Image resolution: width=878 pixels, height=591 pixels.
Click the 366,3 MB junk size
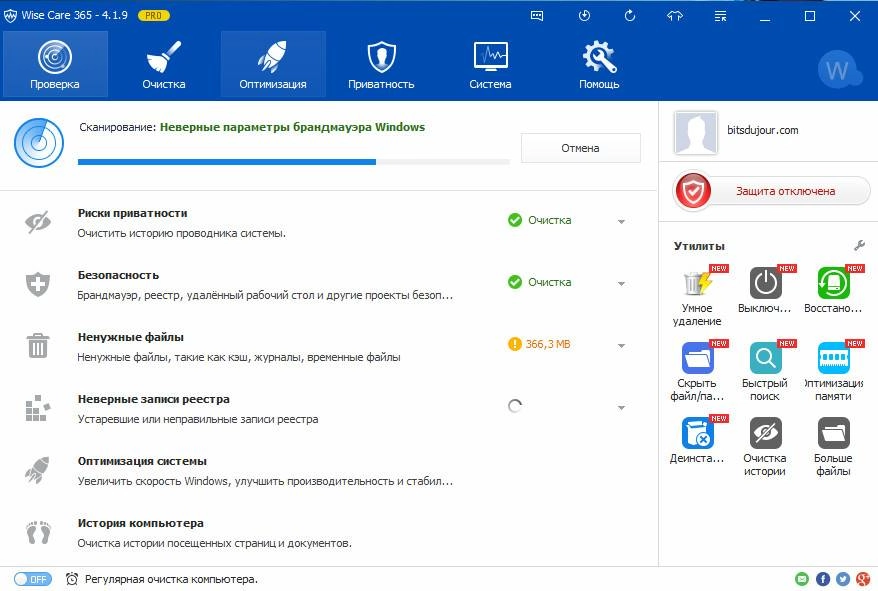pos(548,344)
